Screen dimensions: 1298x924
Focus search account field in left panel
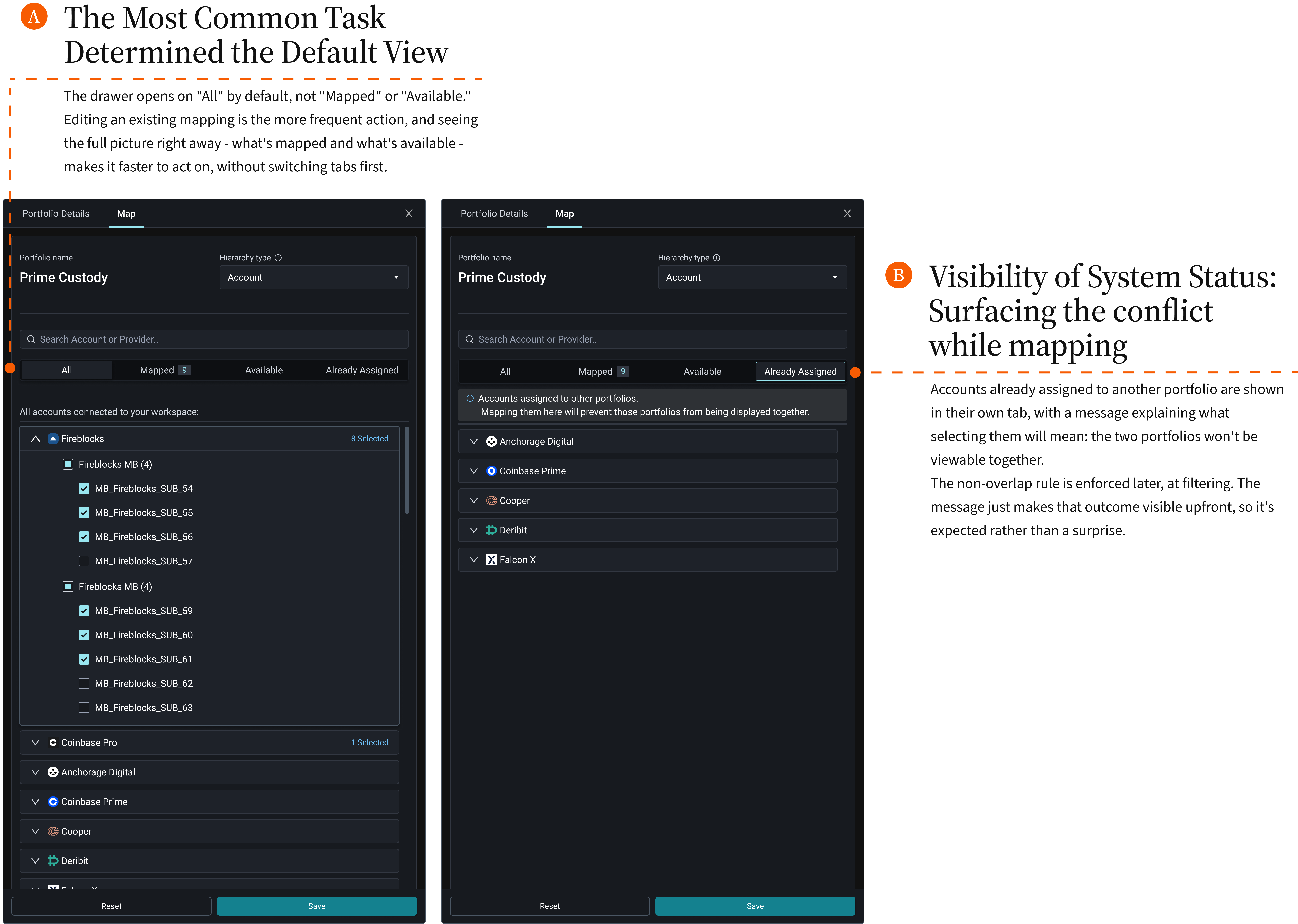coord(214,339)
